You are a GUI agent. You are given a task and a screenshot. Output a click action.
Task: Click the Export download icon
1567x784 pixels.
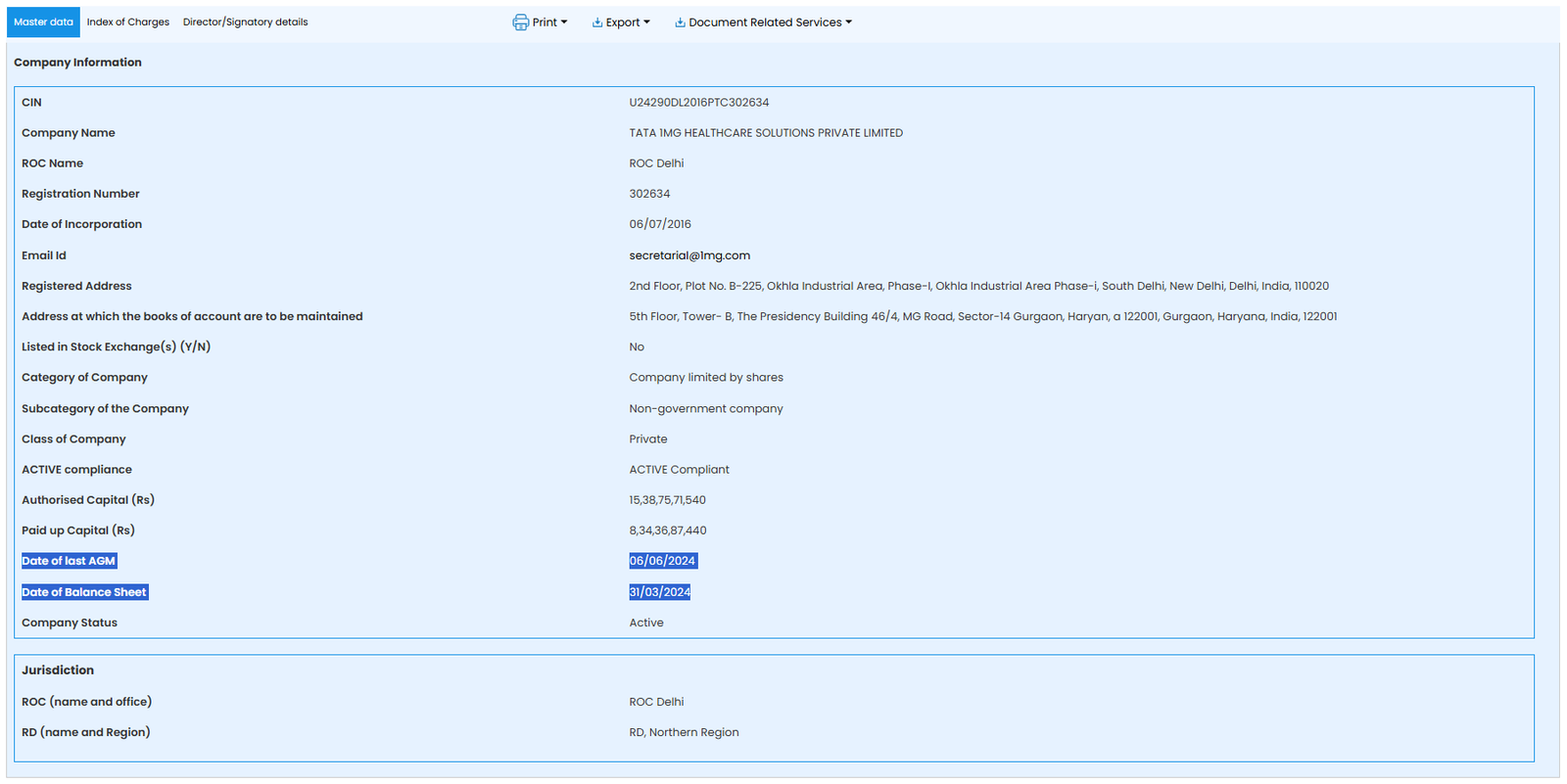(x=597, y=23)
